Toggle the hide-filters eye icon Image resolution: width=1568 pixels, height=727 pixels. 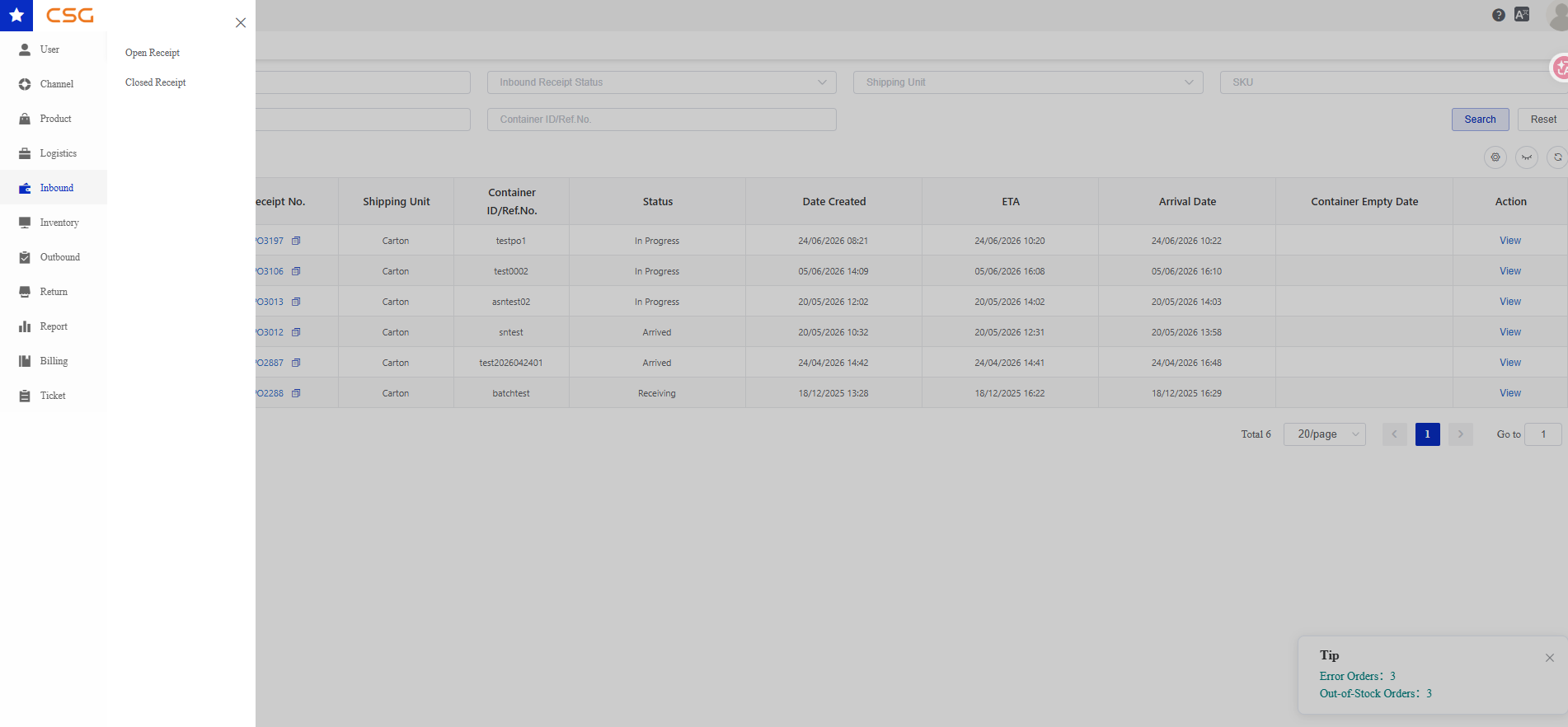1527,157
